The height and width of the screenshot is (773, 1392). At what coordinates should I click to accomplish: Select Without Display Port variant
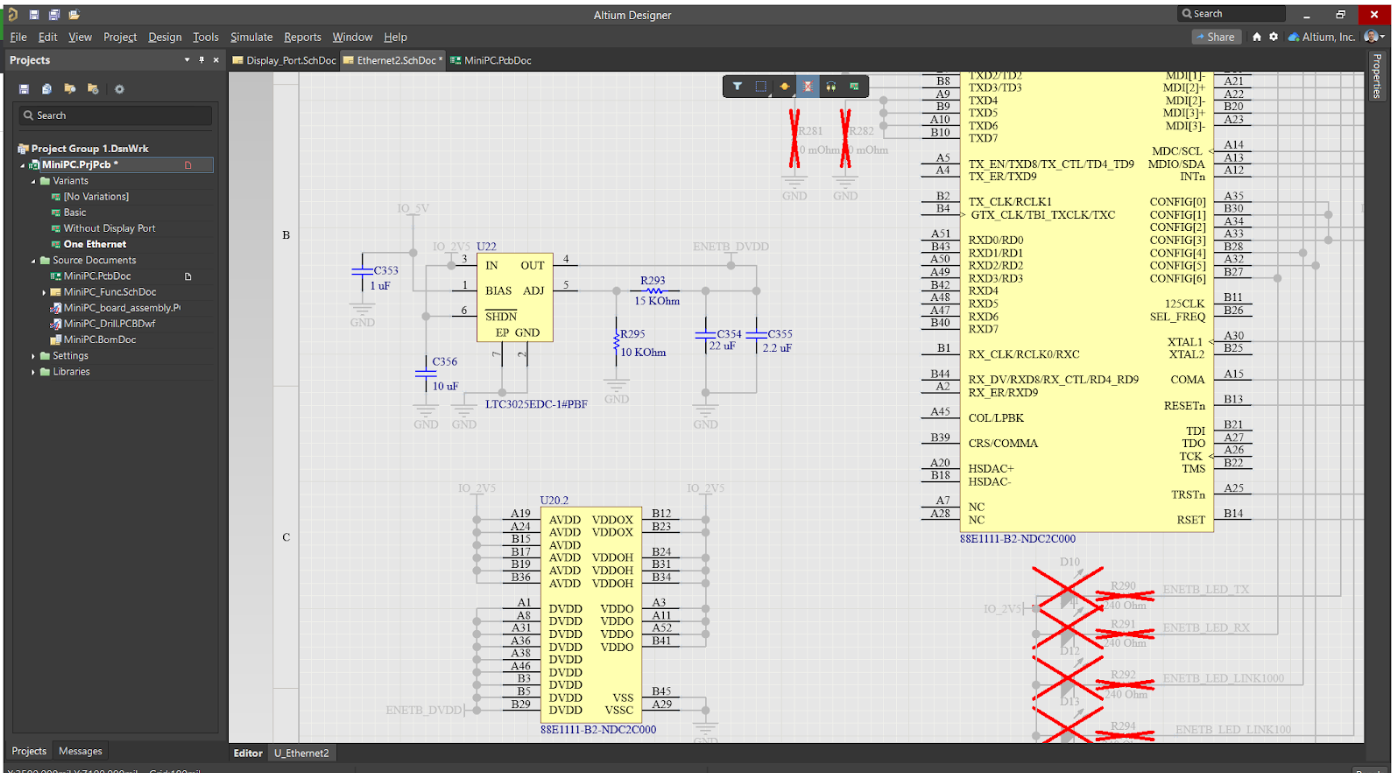(109, 229)
